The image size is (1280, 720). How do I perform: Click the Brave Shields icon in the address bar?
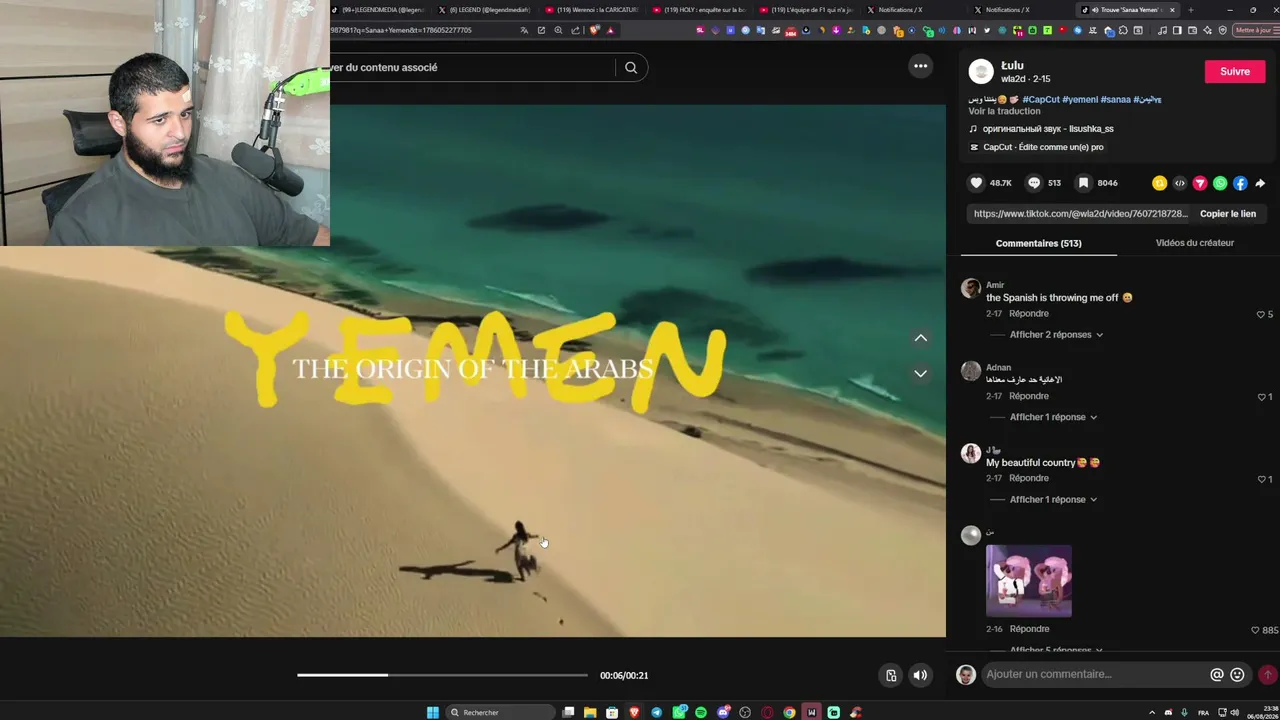pos(595,30)
